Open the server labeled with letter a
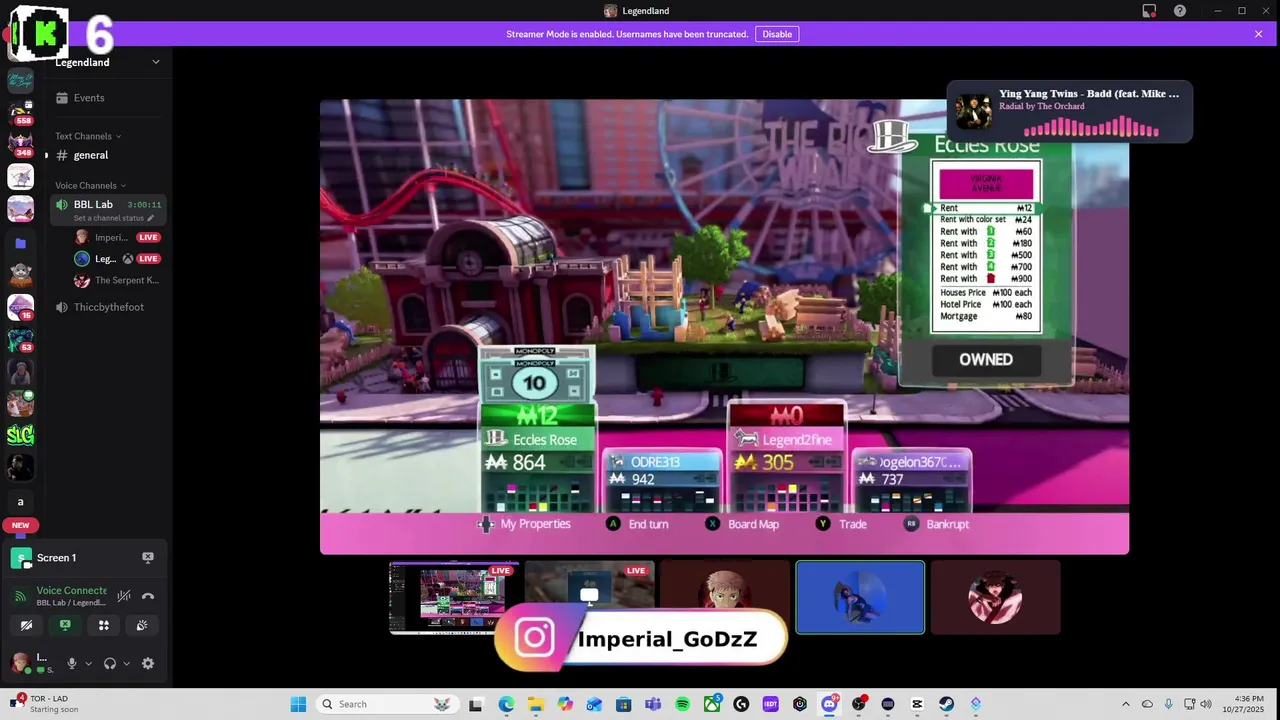This screenshot has height=720, width=1280. pos(20,501)
